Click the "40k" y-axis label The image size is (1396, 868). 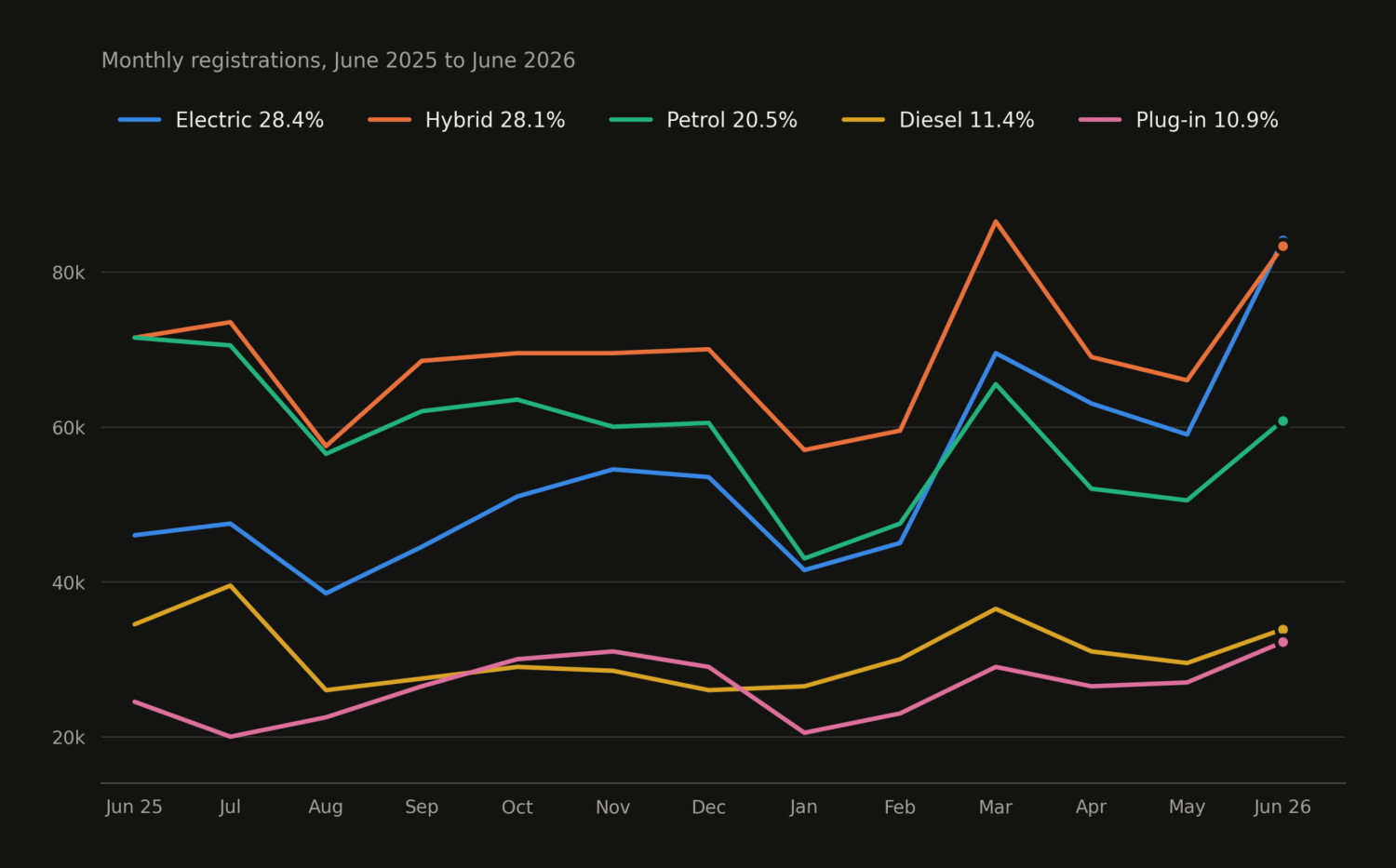tap(69, 583)
